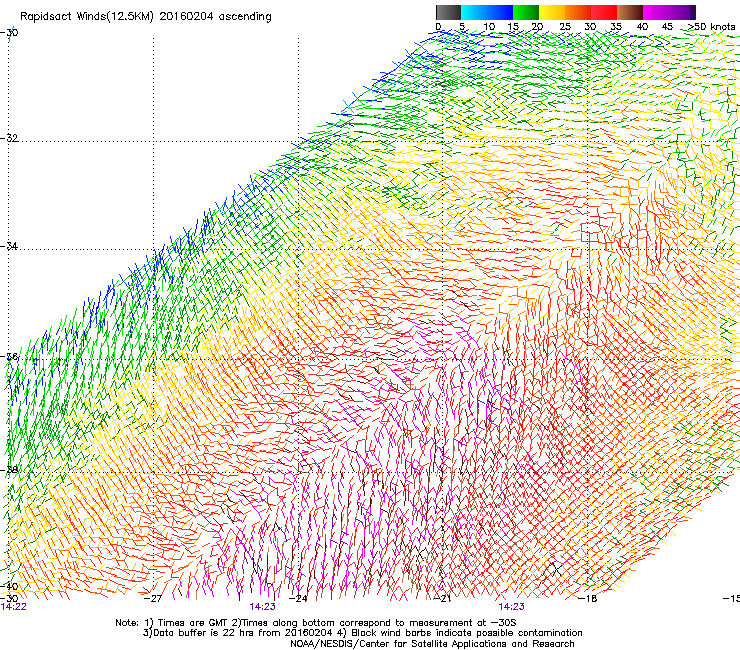Image resolution: width=740 pixels, height=650 pixels.
Task: Click the 14:23 time label left of -24
Action: coord(262,607)
